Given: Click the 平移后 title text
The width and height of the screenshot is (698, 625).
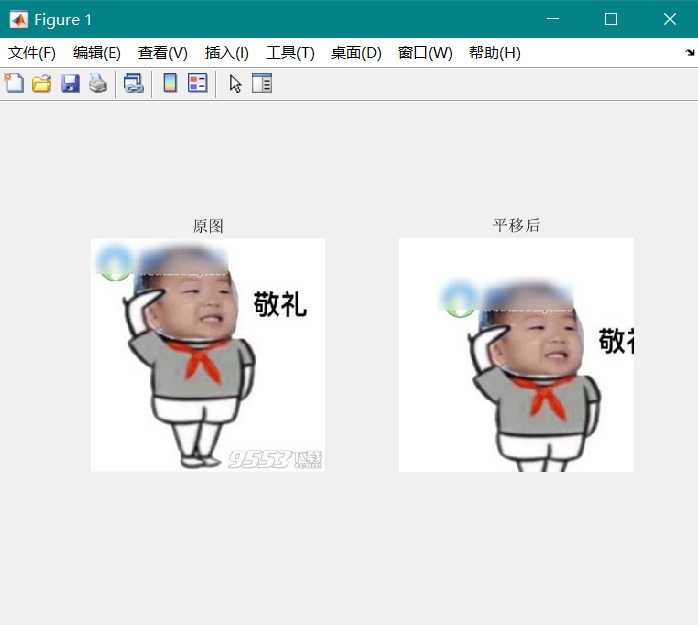Looking at the screenshot, I should 516,225.
